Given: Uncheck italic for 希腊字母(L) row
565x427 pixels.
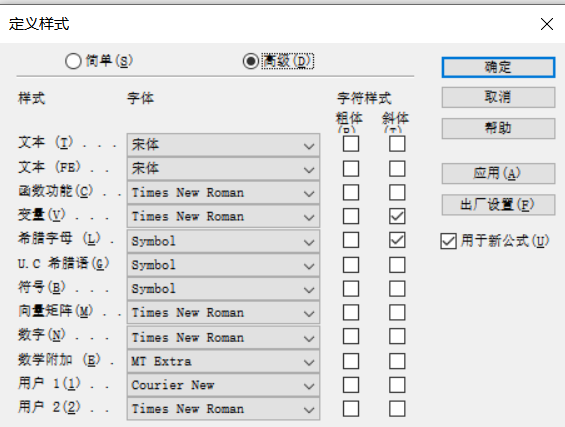Looking at the screenshot, I should pos(397,240).
